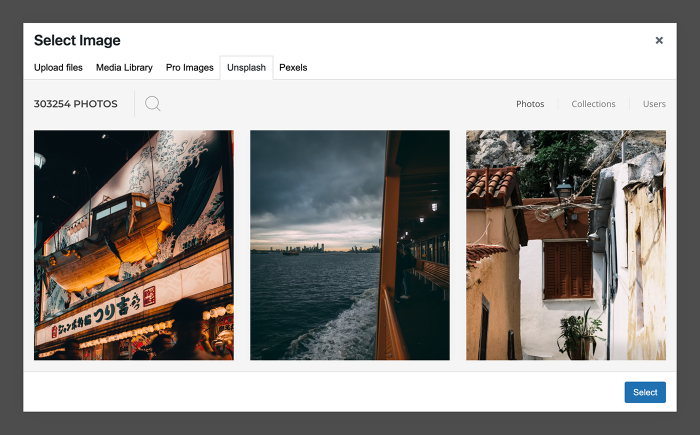
Task: Select the Unsplash tab
Action: pos(246,67)
